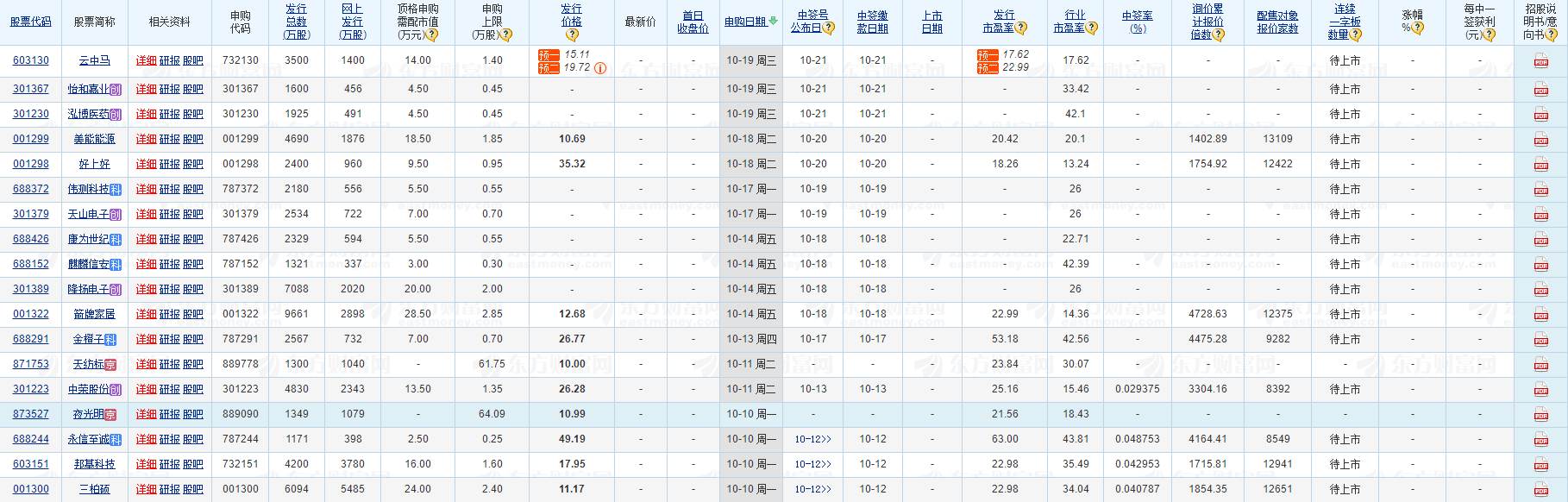Screen dimensions: 1568x502
Task: Sort table by 上市日期 header
Action: (x=932, y=22)
